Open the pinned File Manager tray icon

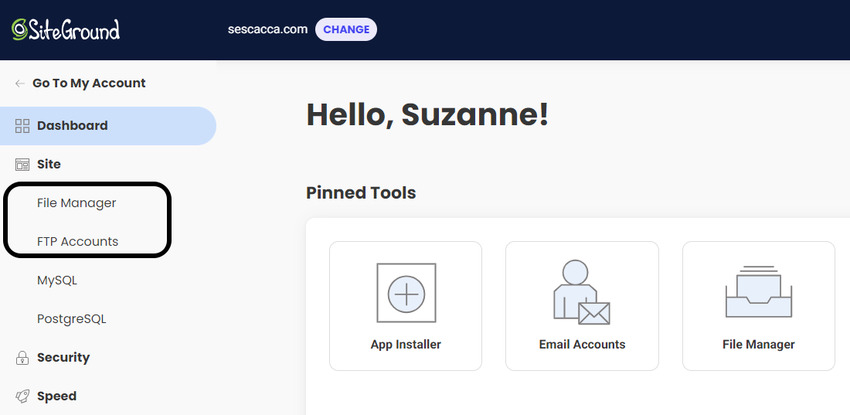(x=758, y=293)
